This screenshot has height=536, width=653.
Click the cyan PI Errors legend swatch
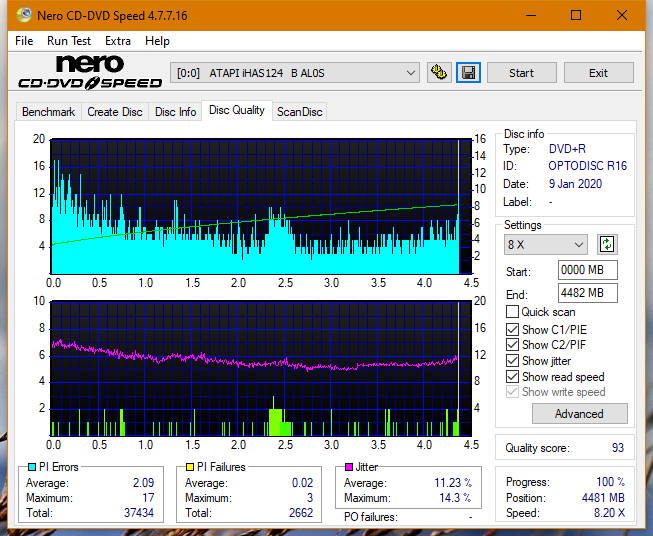32,467
